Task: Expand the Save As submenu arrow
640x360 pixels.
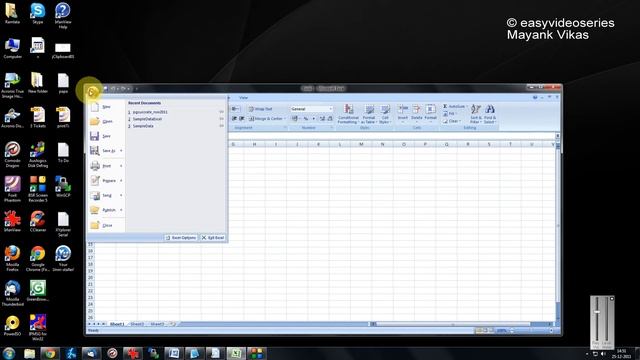Action: point(121,151)
